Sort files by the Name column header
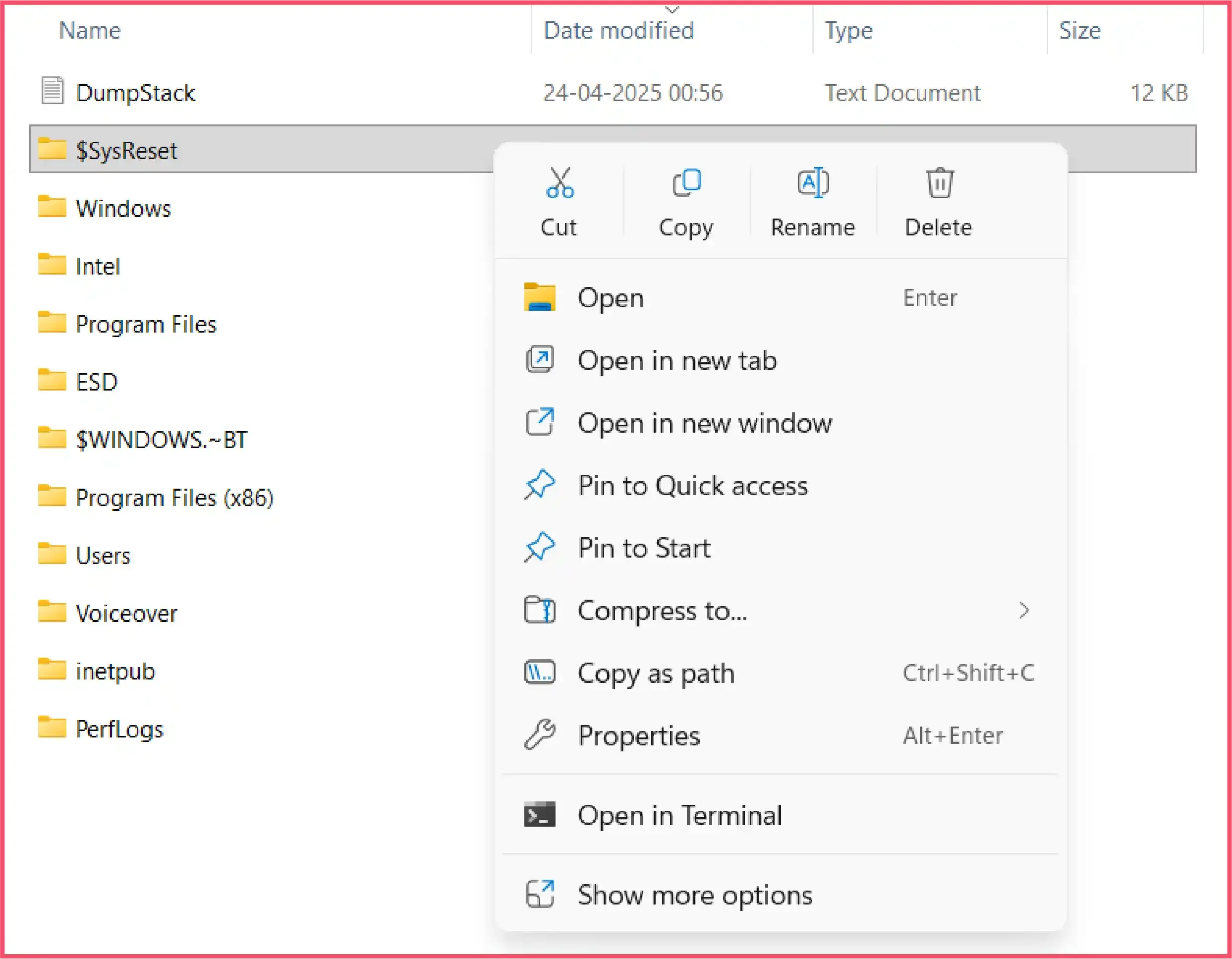Image resolution: width=1232 pixels, height=959 pixels. tap(89, 30)
